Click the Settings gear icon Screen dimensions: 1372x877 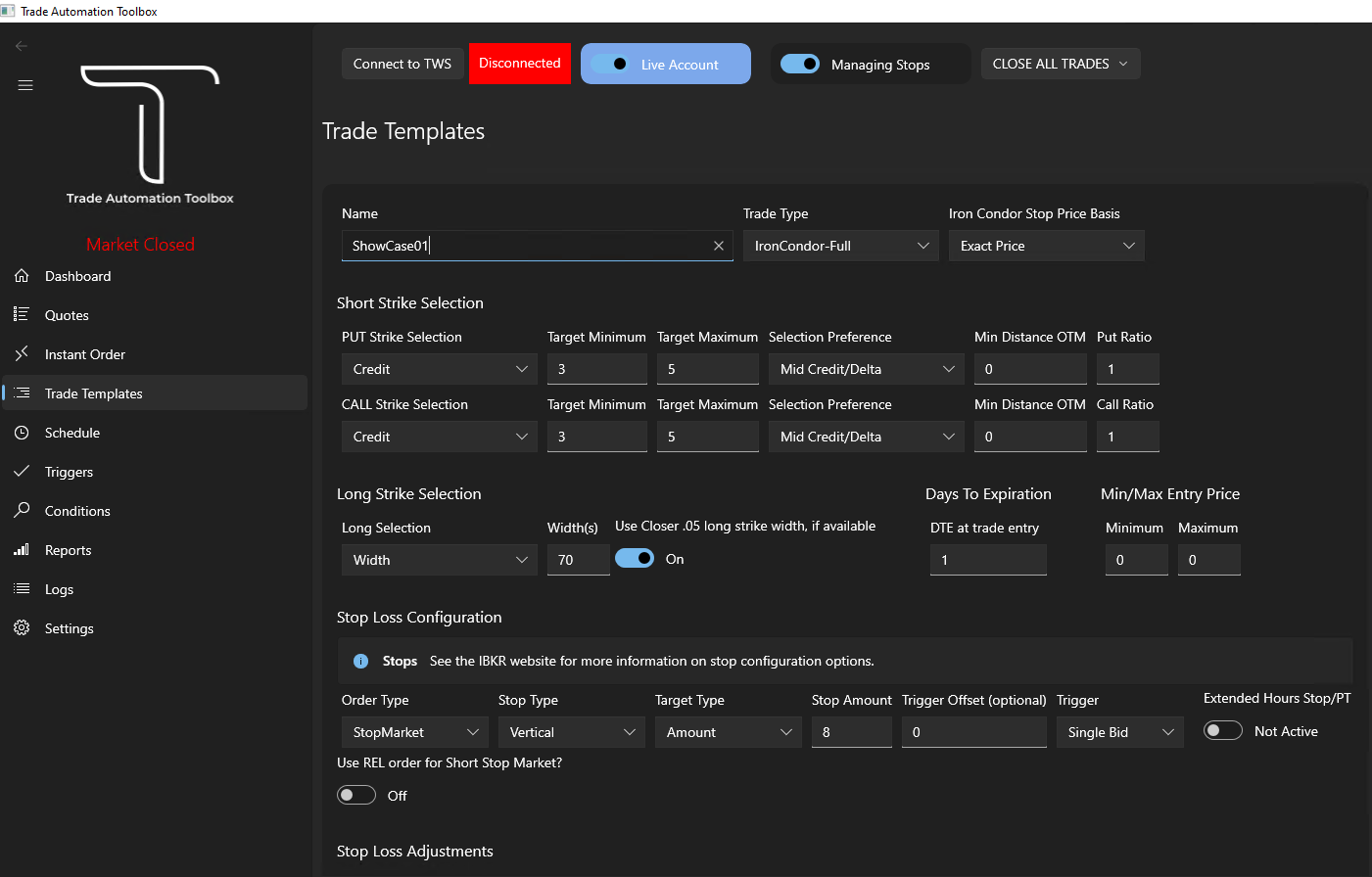coord(22,627)
